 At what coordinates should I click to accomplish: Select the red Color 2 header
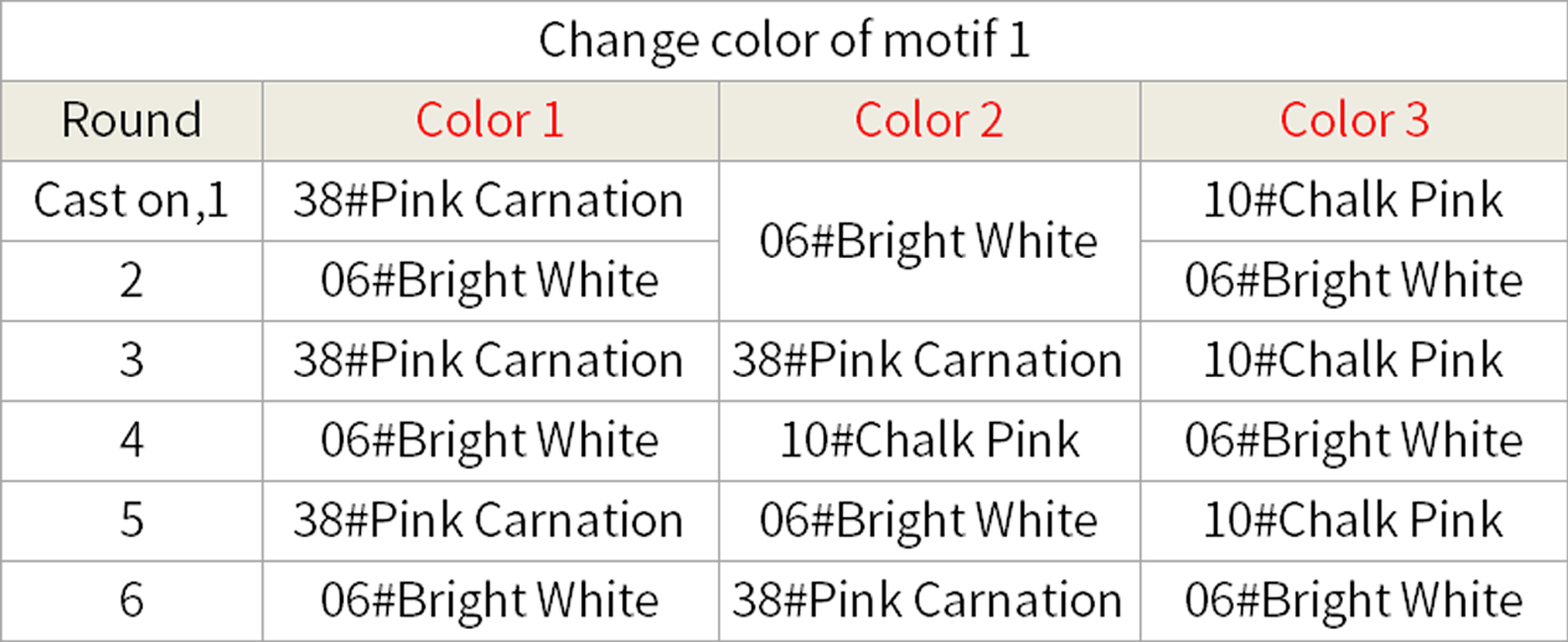tap(929, 121)
